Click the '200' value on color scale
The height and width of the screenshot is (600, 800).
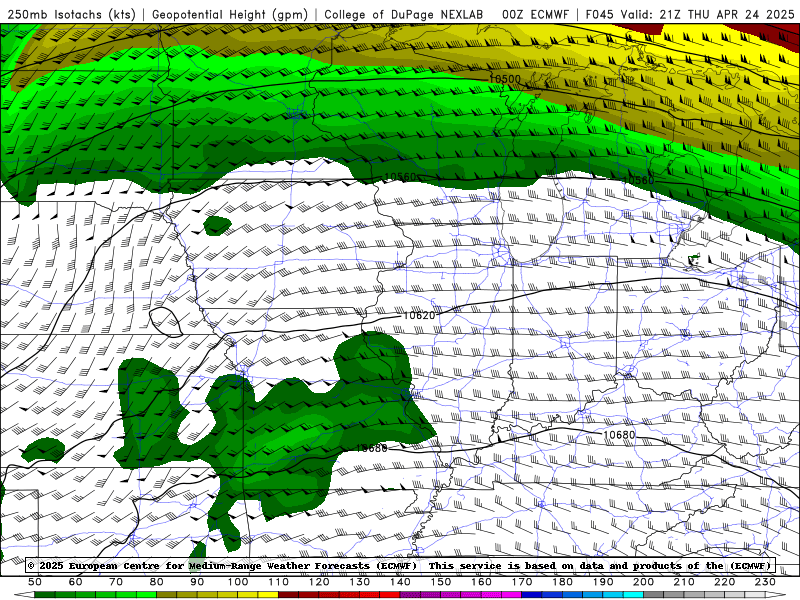tap(643, 582)
